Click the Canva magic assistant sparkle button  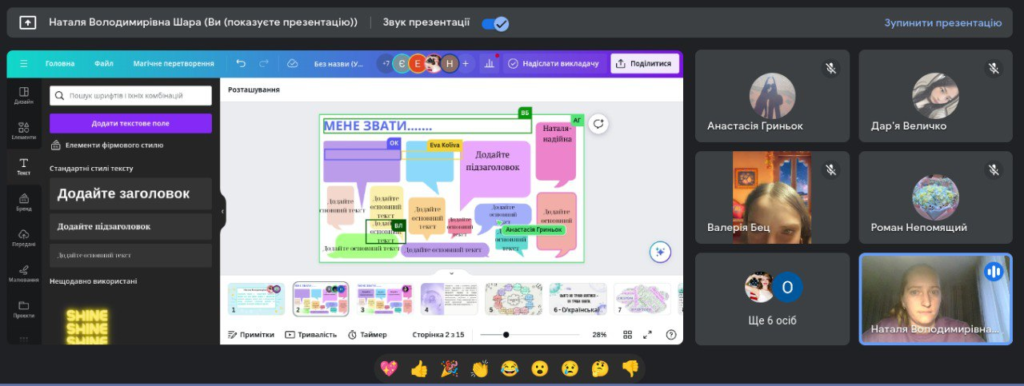click(x=660, y=252)
